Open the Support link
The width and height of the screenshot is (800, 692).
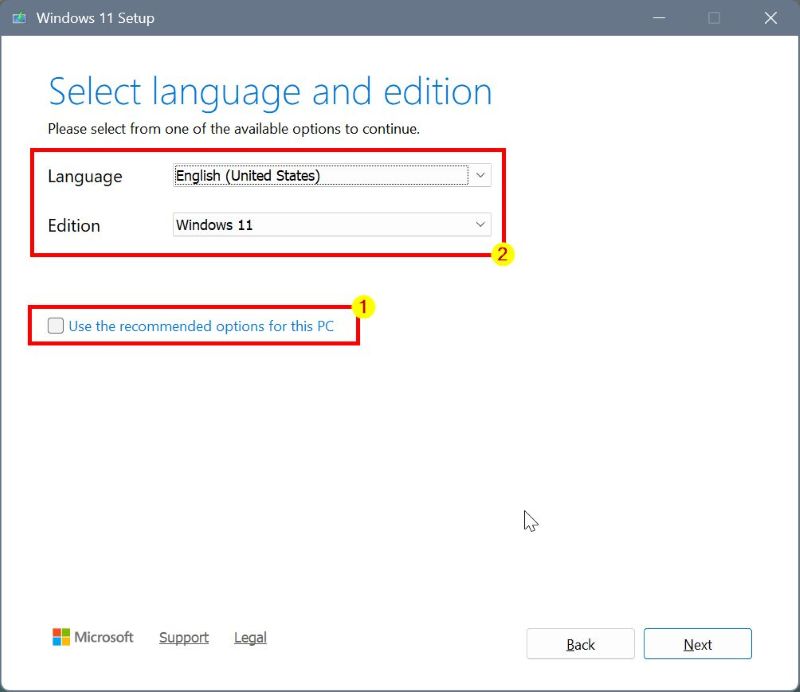click(184, 637)
